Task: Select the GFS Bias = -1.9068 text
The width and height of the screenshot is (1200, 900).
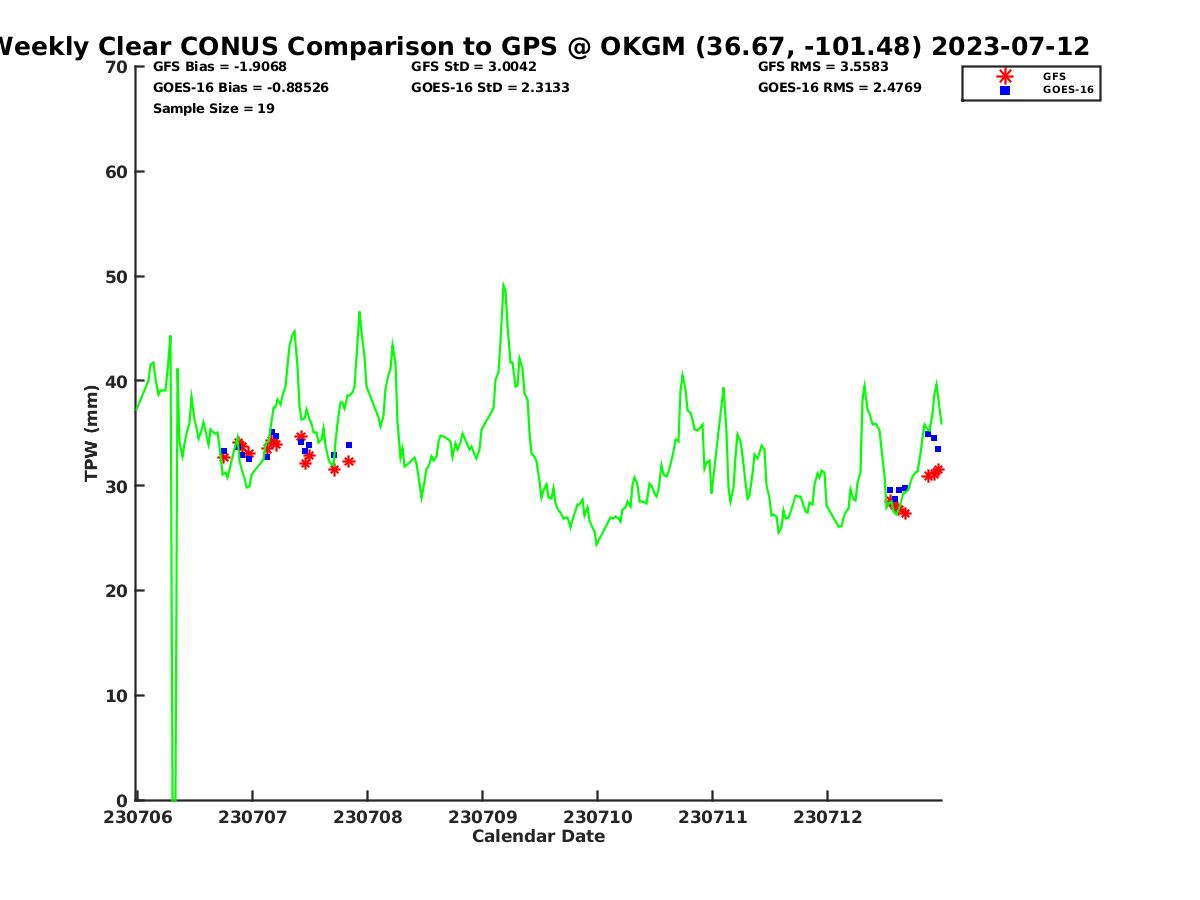Action: 220,67
